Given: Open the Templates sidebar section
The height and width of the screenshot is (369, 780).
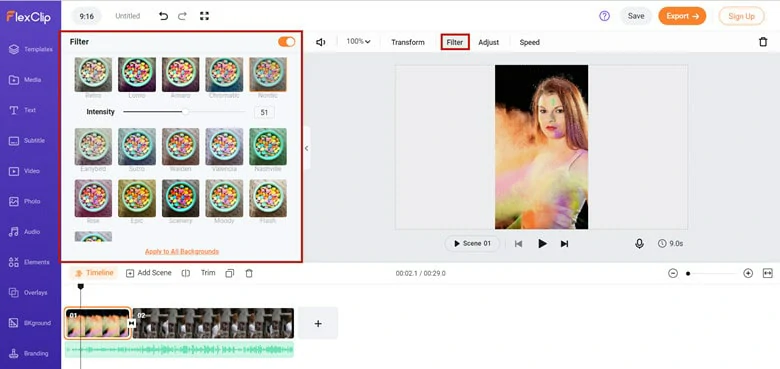Looking at the screenshot, I should [30, 49].
